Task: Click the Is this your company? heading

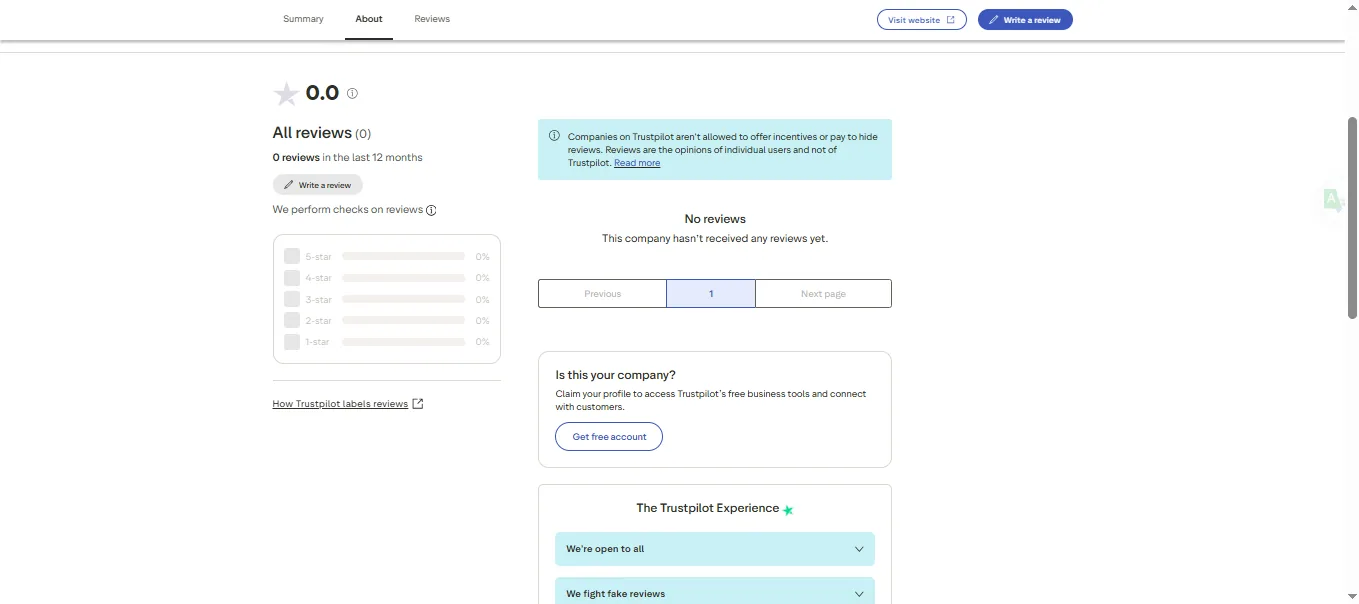Action: click(616, 375)
